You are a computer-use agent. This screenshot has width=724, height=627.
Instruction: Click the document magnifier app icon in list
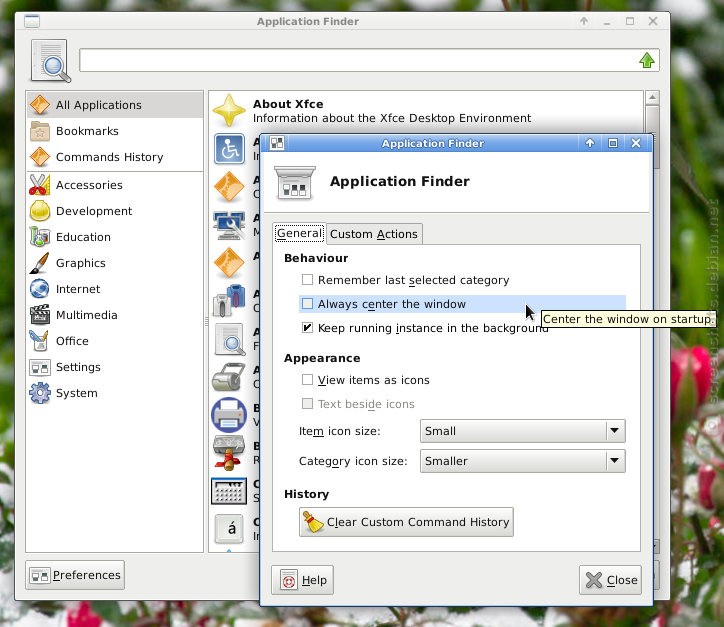[x=229, y=339]
